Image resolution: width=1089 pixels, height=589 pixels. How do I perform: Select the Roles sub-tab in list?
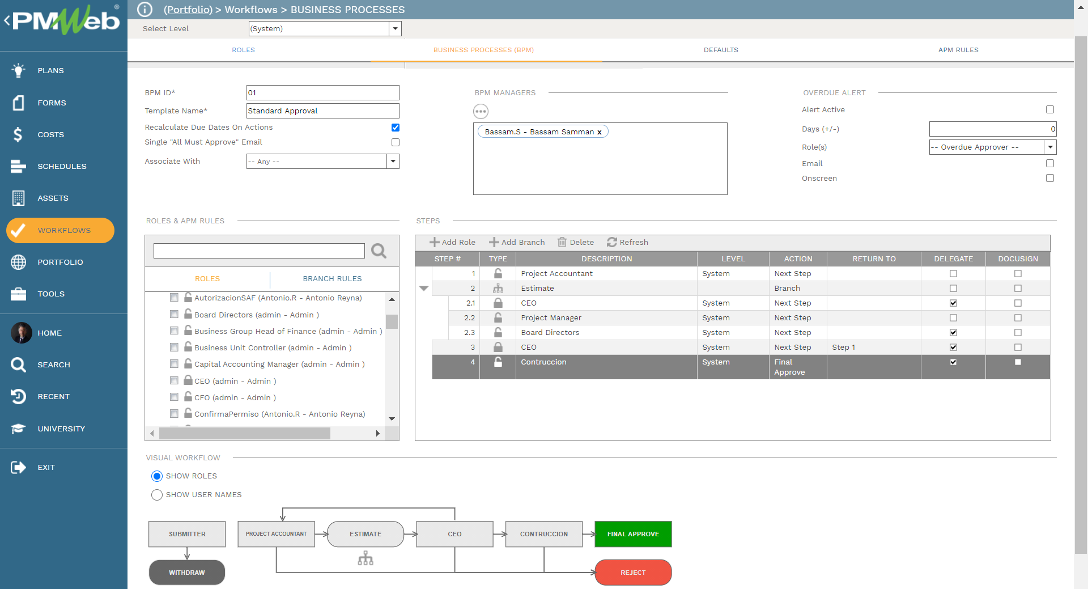pyautogui.click(x=207, y=279)
